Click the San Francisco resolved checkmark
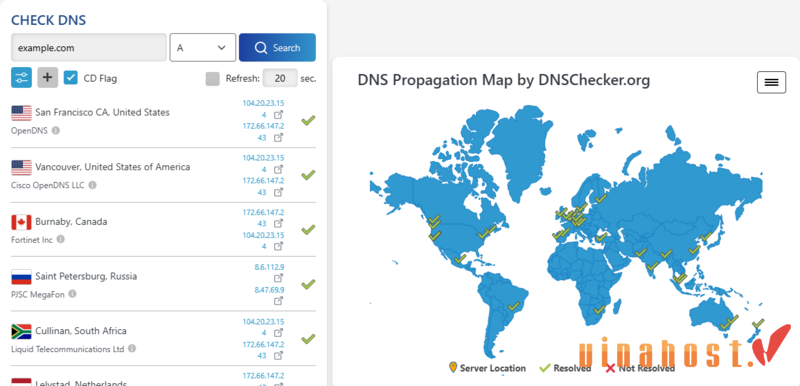This screenshot has width=800, height=386. point(308,120)
